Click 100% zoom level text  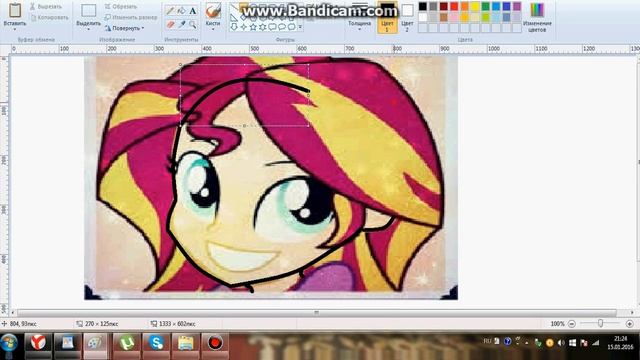click(x=557, y=324)
